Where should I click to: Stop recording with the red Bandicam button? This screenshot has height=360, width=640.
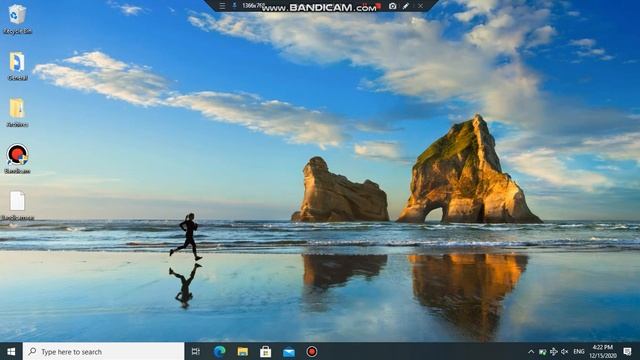tap(378, 6)
